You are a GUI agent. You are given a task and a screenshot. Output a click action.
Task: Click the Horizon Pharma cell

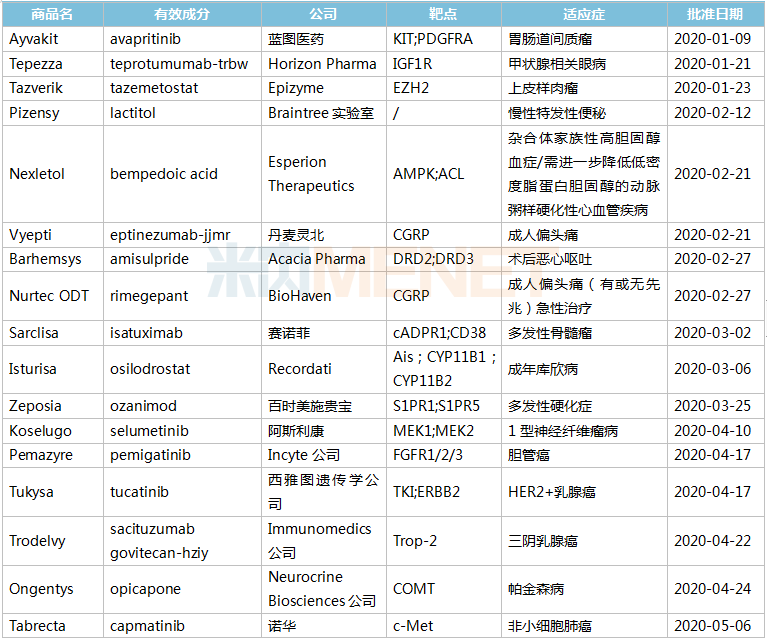pos(323,64)
